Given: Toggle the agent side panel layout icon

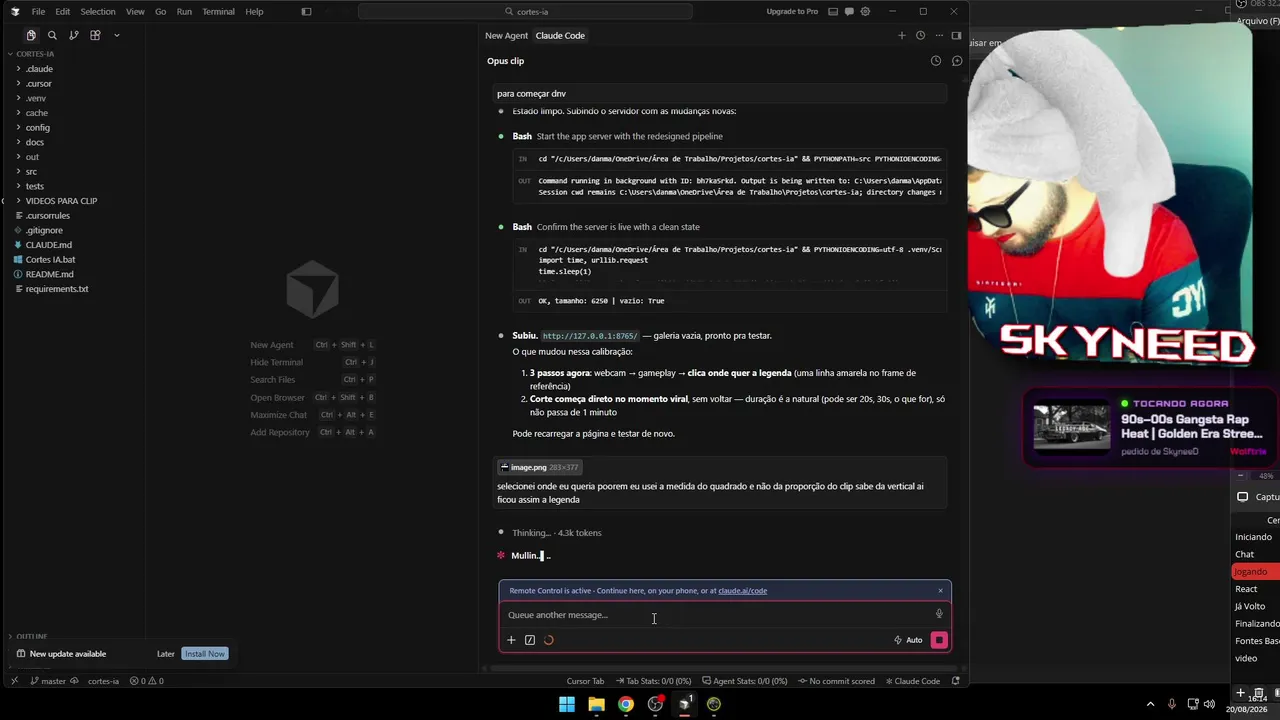Looking at the screenshot, I should pyautogui.click(x=956, y=35).
